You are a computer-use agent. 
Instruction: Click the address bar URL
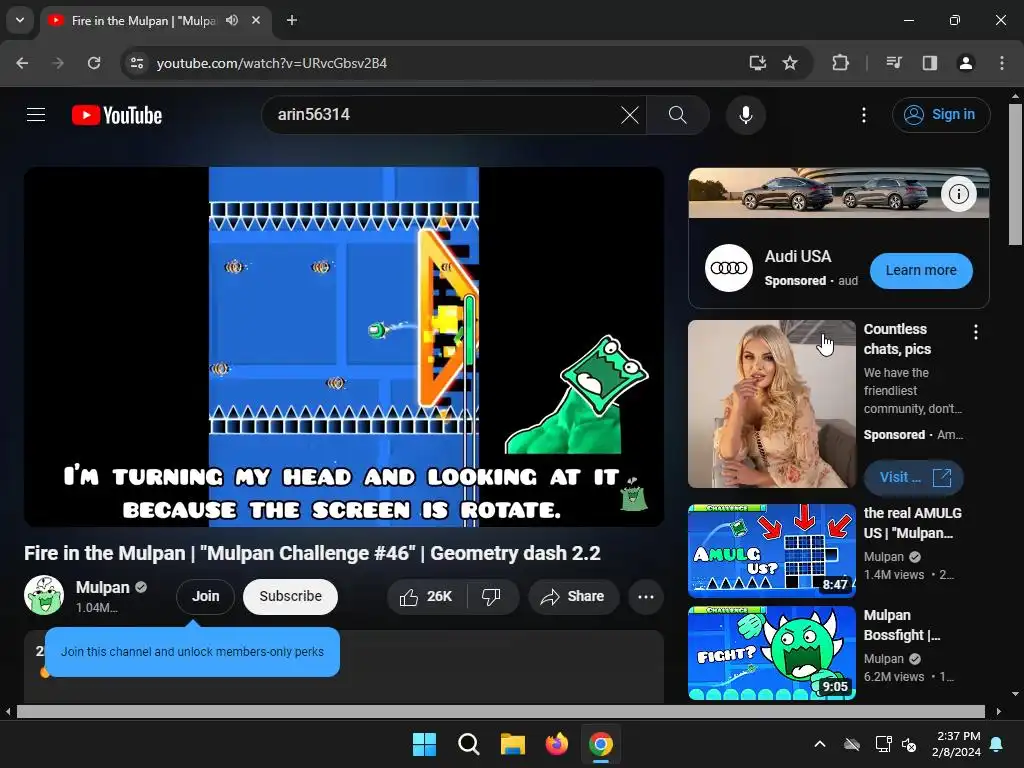(272, 63)
